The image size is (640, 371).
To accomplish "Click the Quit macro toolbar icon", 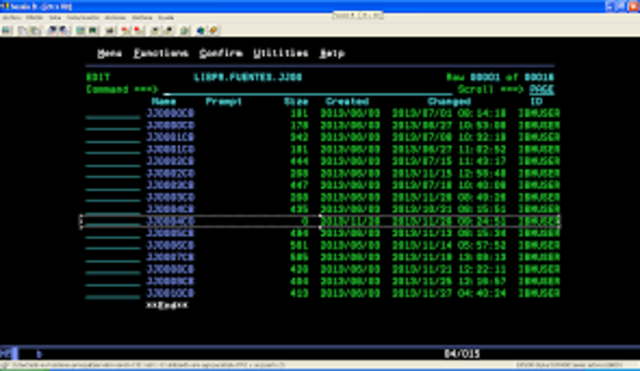I will 168,31.
